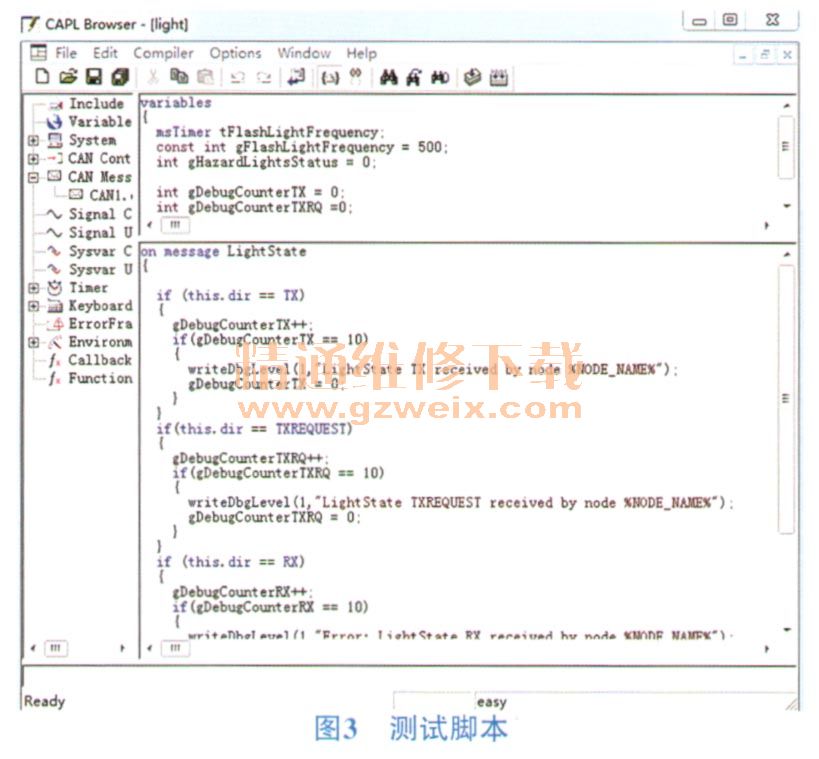Click the CAN Mess envelope icon

pos(54,177)
